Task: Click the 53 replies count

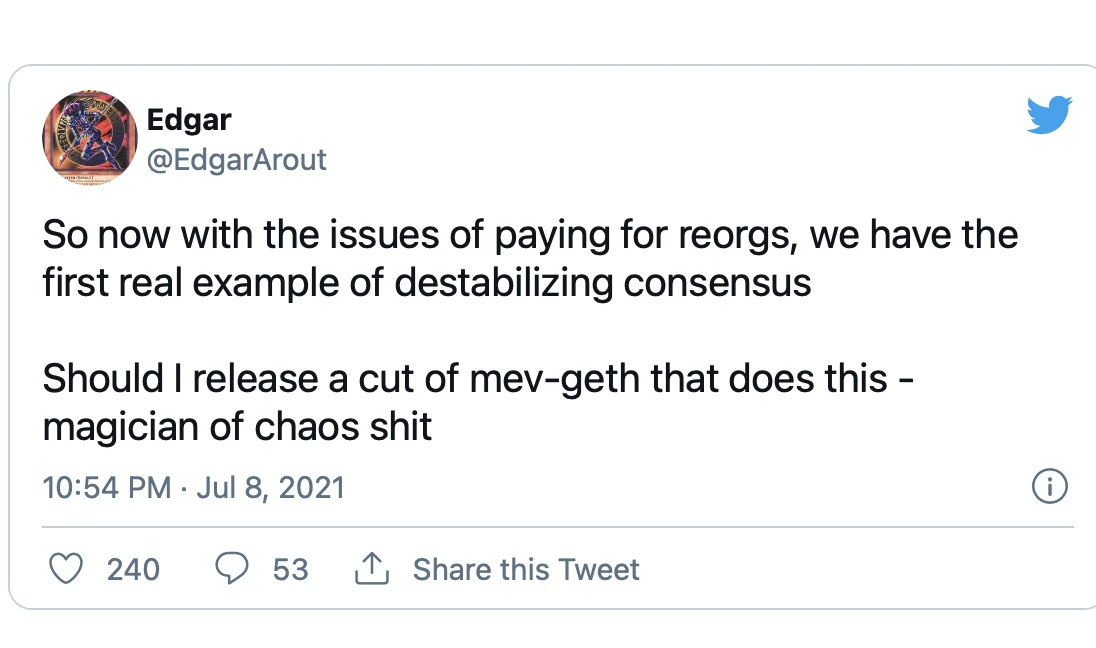Action: click(290, 569)
